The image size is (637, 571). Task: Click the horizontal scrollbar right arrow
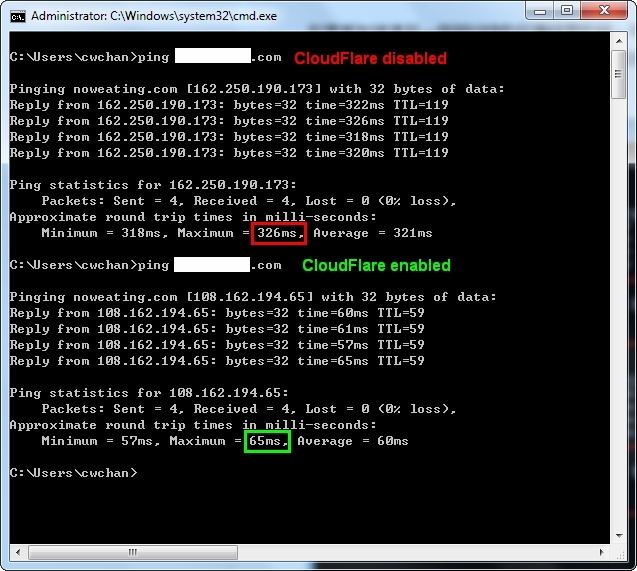coord(602,552)
